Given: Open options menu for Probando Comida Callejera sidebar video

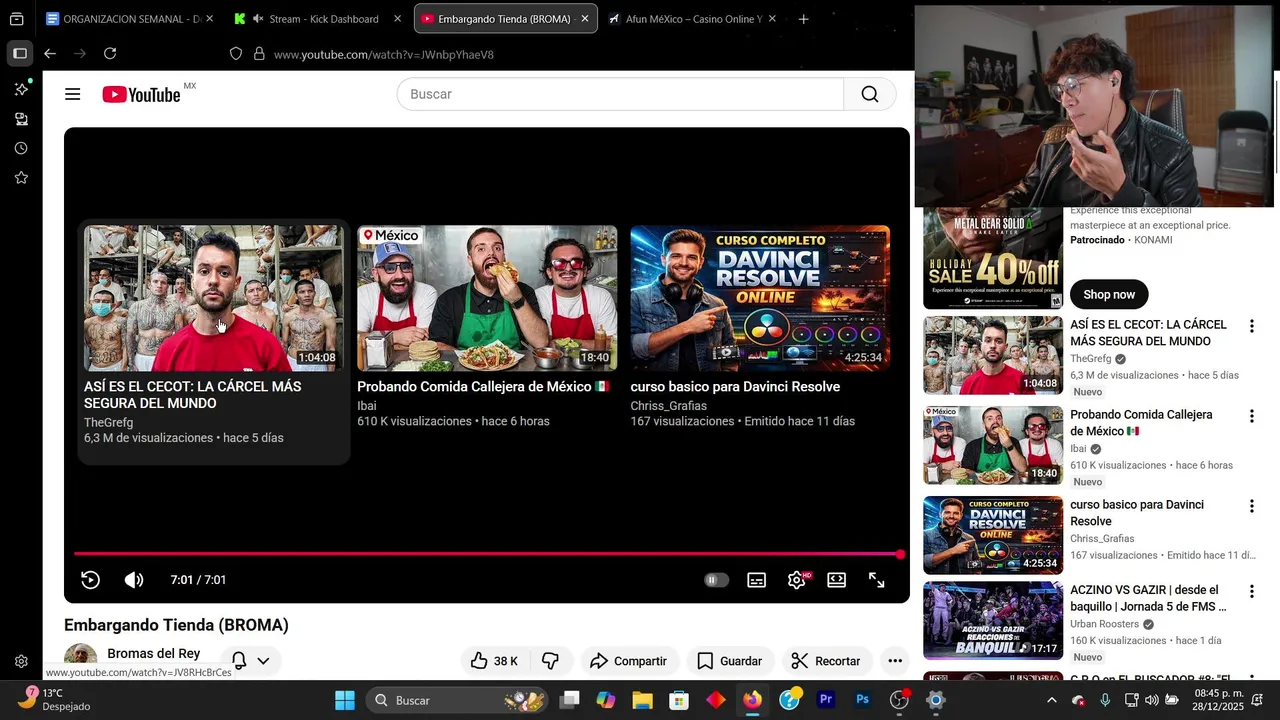Looking at the screenshot, I should (x=1251, y=416).
